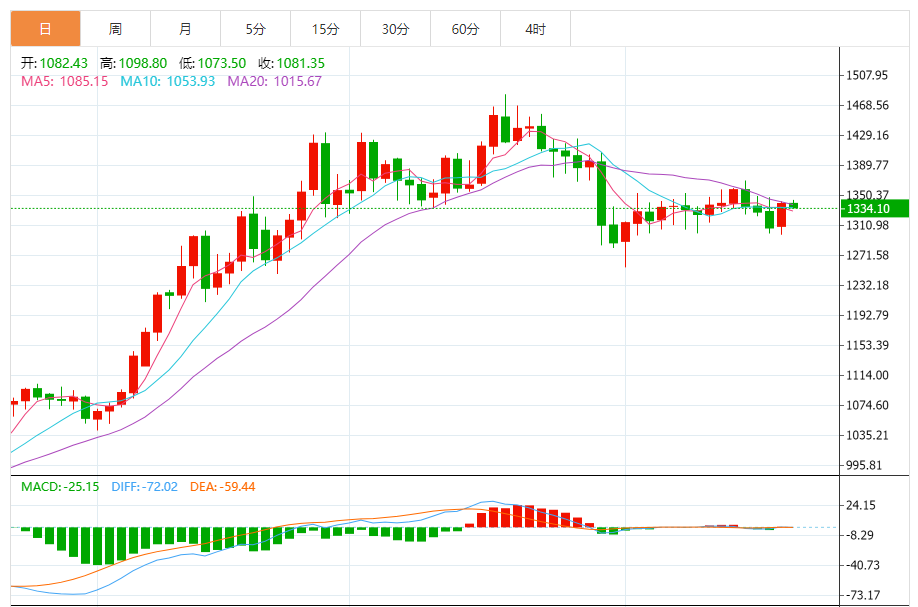The image size is (918, 607).
Task: Open the 5分 timeframe tab
Action: point(255,29)
